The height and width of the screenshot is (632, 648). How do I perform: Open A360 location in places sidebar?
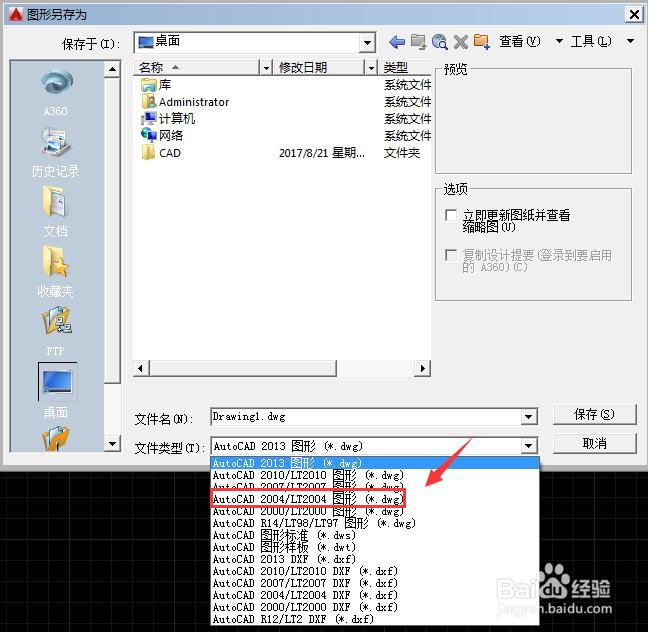click(x=56, y=92)
